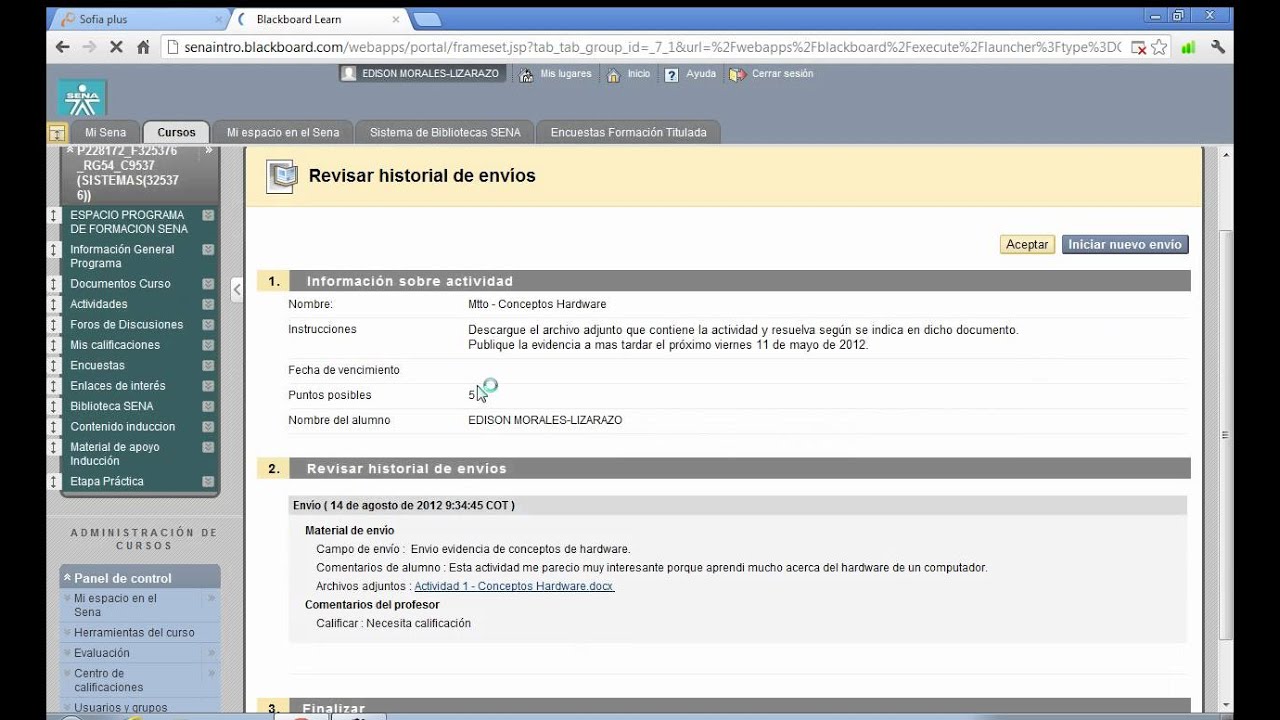Click the reorder arrow beside Enlaces de interés

click(x=54, y=386)
